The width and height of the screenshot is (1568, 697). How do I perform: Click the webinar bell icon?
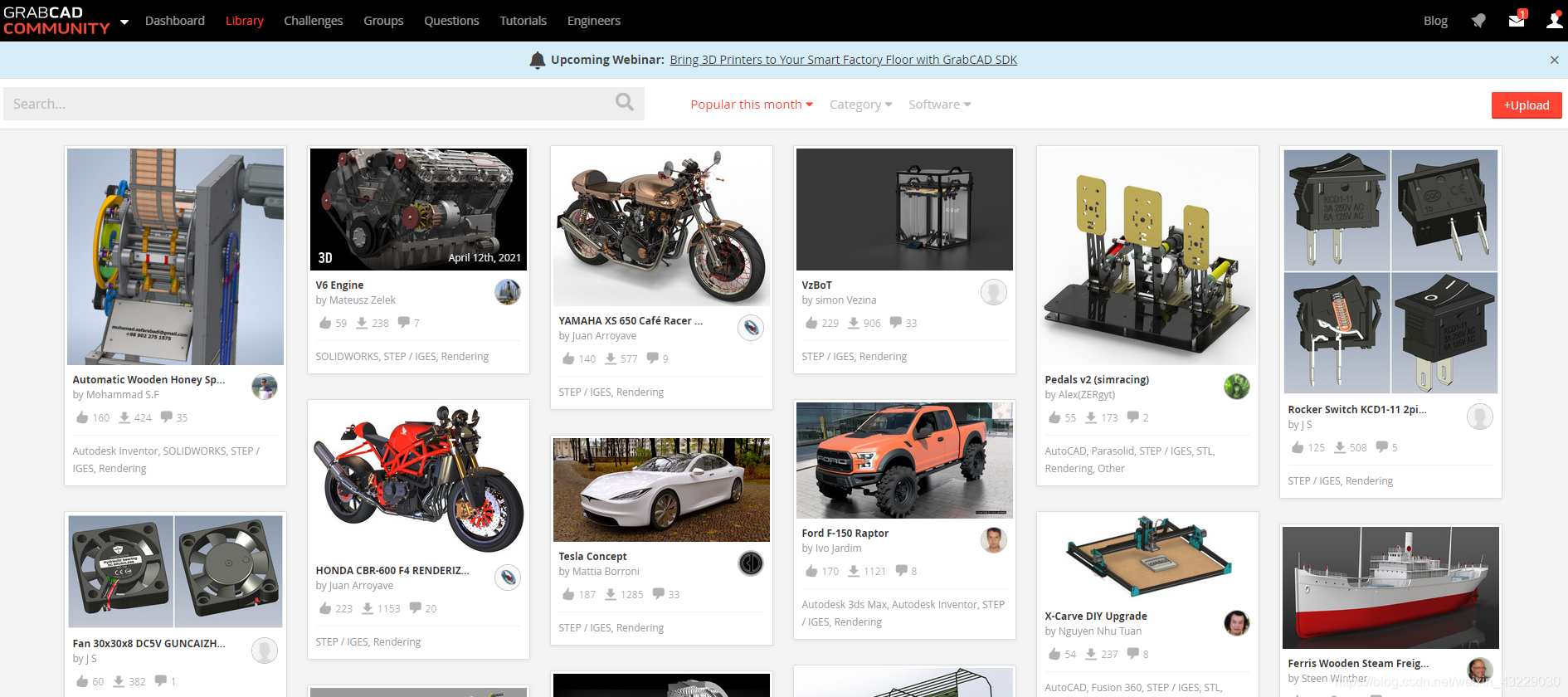[538, 60]
